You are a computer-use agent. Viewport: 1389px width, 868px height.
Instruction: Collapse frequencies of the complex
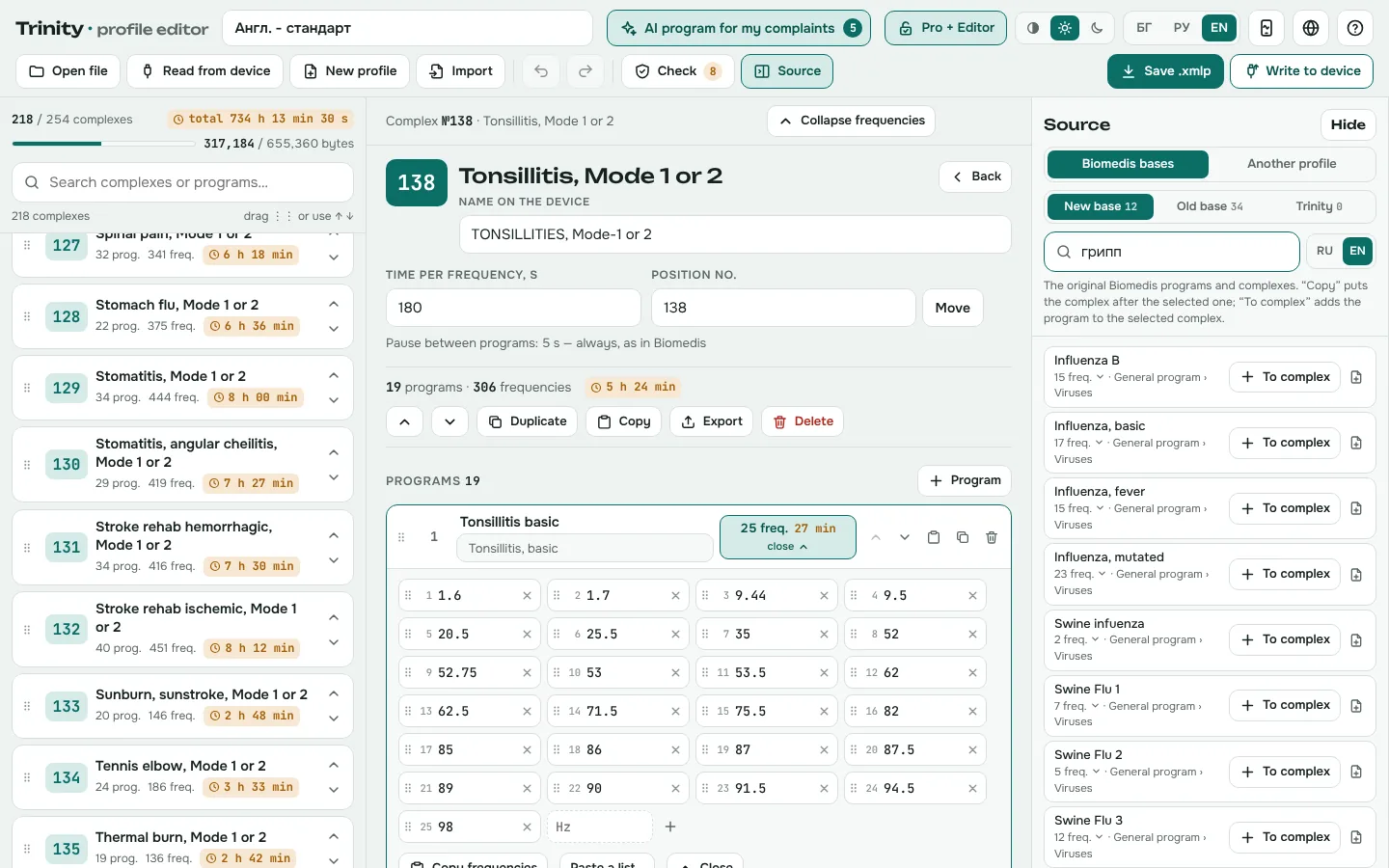tap(852, 121)
